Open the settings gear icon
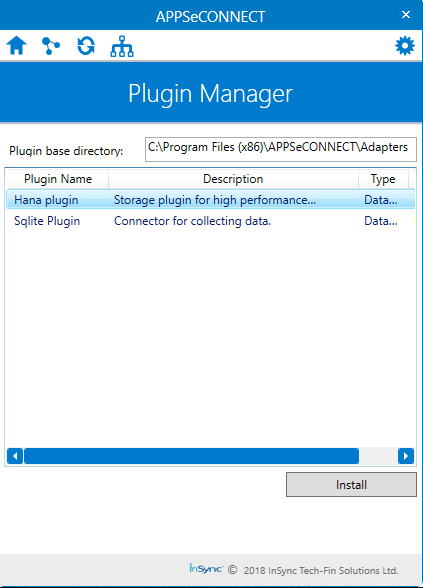Viewport: 423px width, 588px height. [x=405, y=46]
